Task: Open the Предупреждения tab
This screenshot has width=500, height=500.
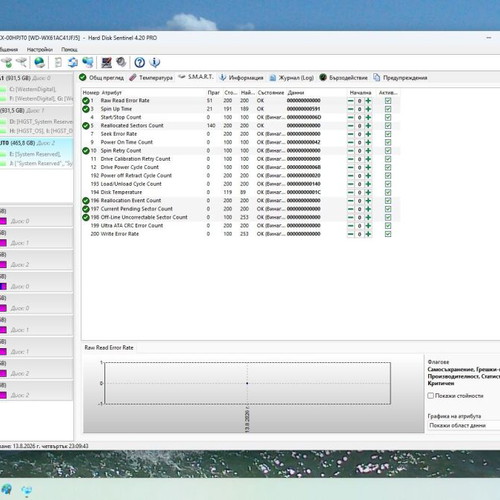Action: (400, 78)
